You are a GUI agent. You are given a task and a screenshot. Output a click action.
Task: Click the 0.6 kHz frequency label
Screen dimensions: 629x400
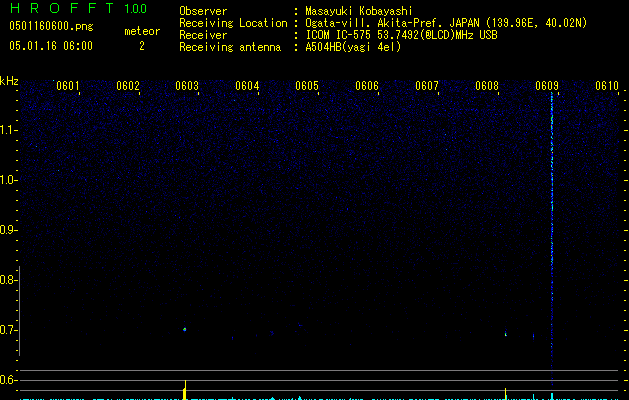7,380
